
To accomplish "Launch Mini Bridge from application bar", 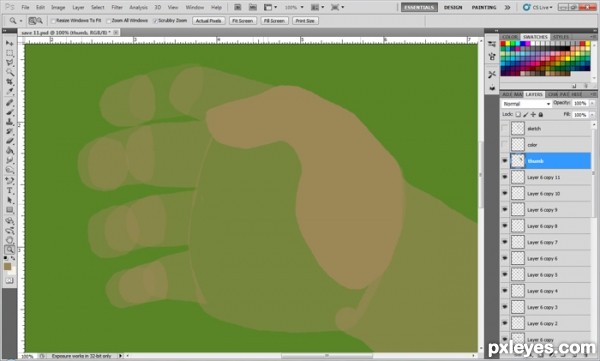I will pyautogui.click(x=253, y=7).
